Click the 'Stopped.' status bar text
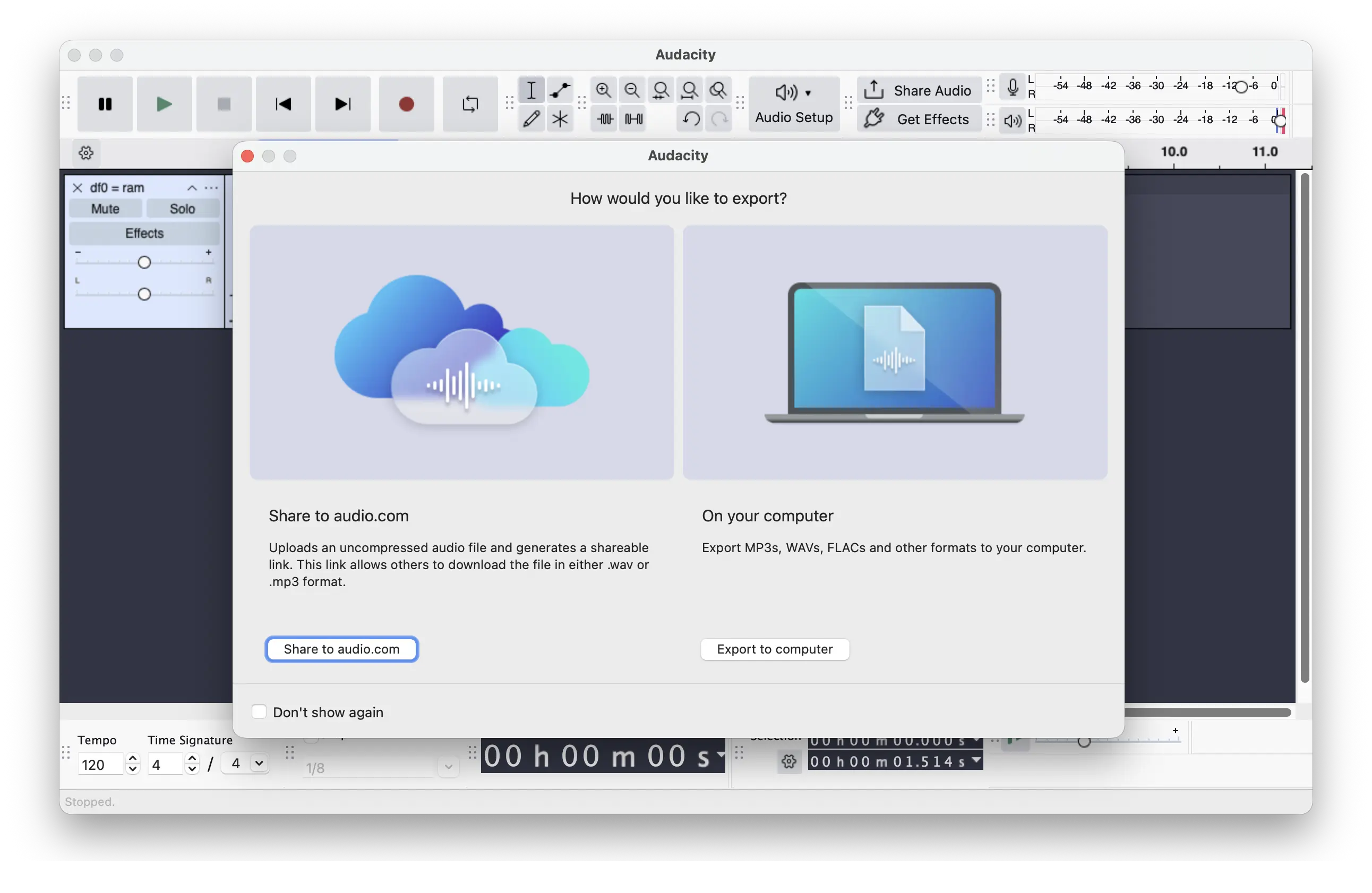Screen dimensions: 1372x893 point(90,802)
